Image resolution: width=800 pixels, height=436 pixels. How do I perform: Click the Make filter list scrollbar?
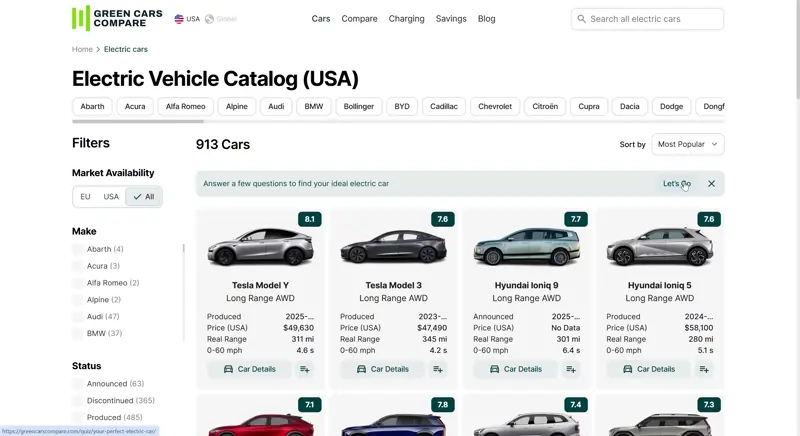[184, 248]
